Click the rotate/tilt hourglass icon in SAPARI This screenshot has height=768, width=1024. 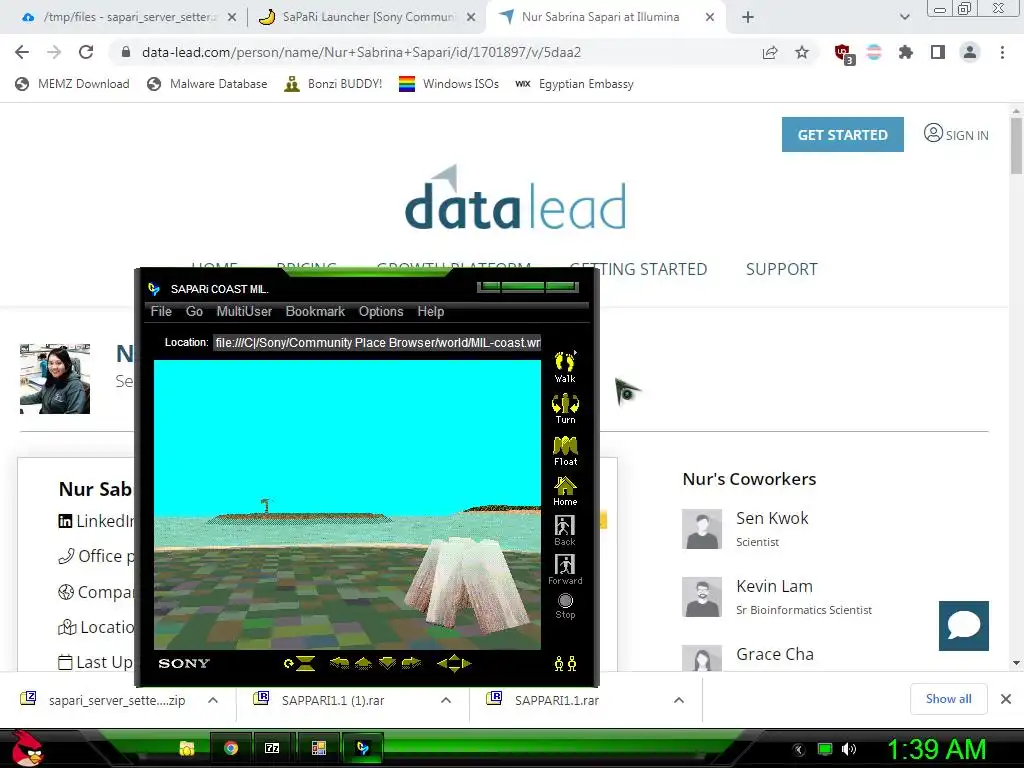click(300, 664)
